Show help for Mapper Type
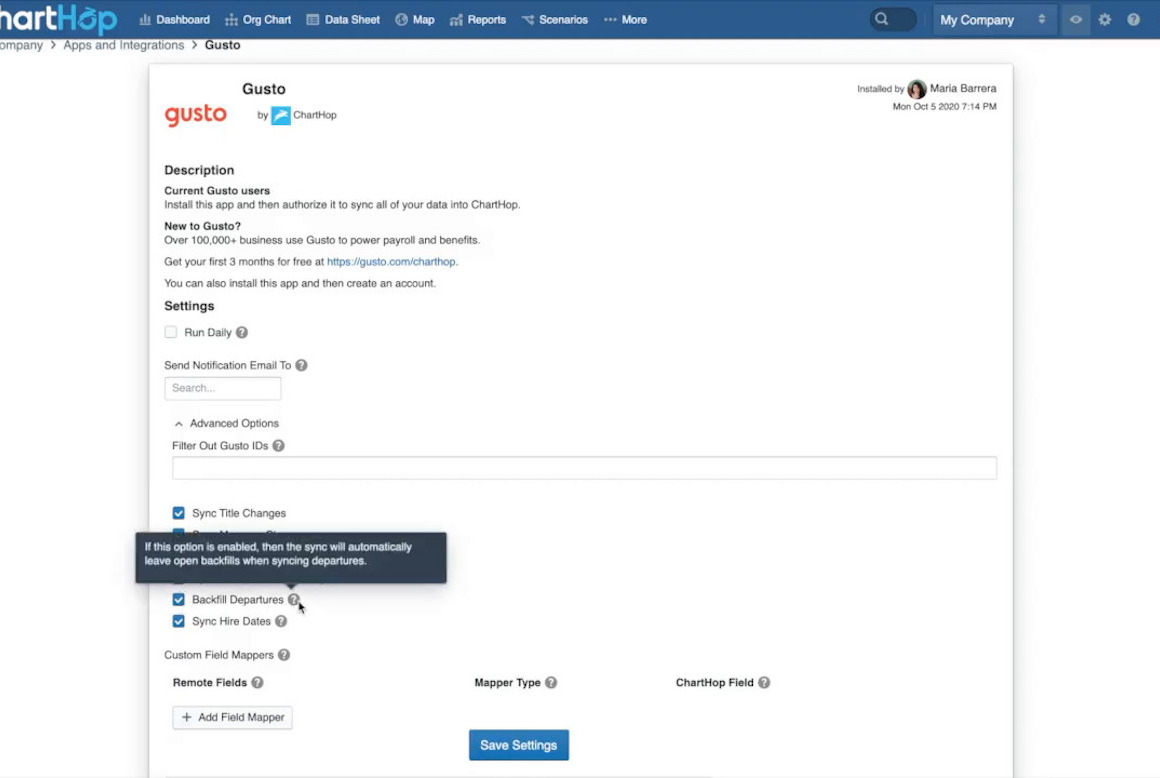This screenshot has height=778, width=1160. point(551,683)
